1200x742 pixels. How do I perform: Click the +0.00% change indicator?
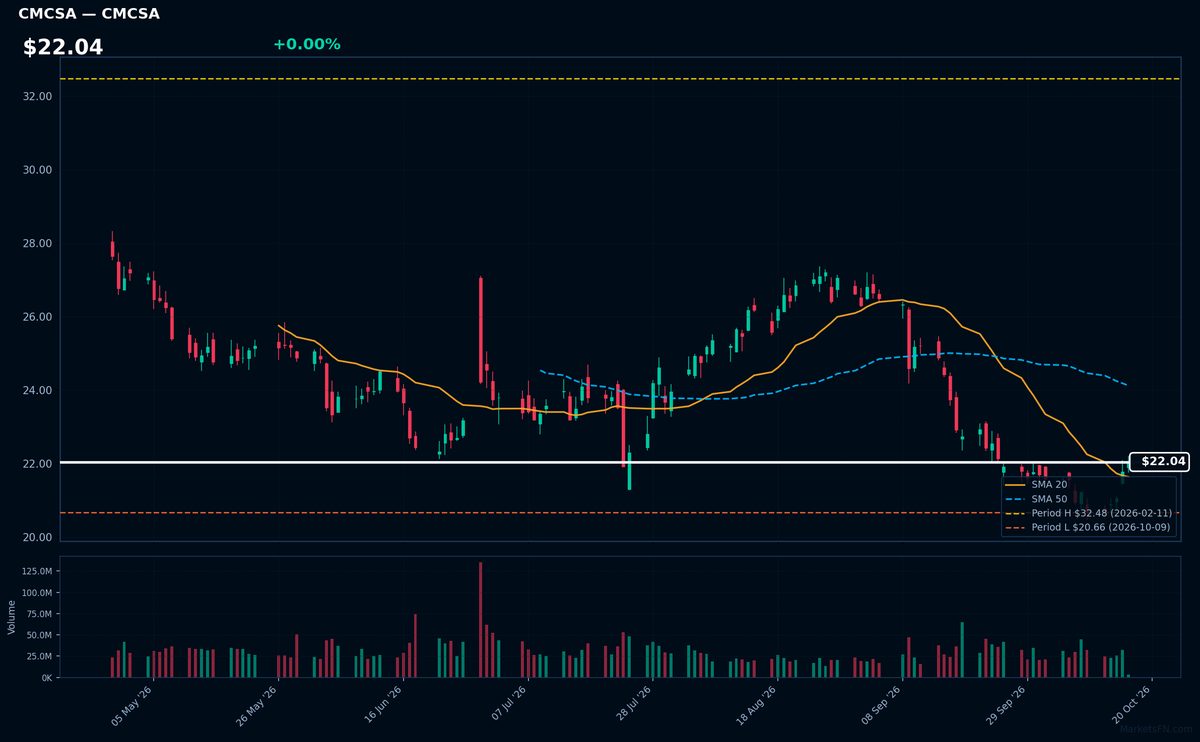coord(306,44)
